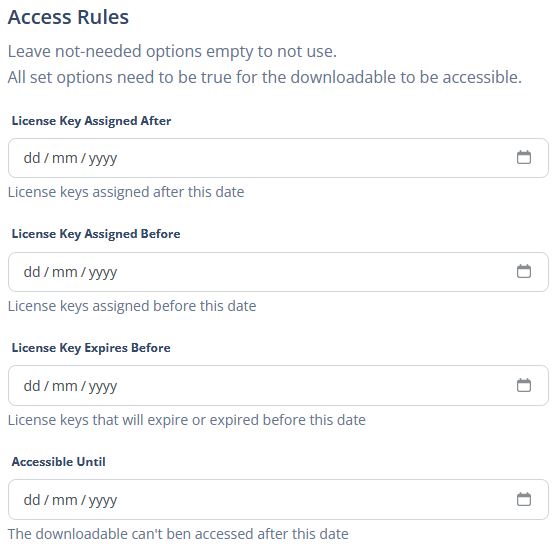Select year segment in Expires Before date
The height and width of the screenshot is (554, 559).
[103, 386]
